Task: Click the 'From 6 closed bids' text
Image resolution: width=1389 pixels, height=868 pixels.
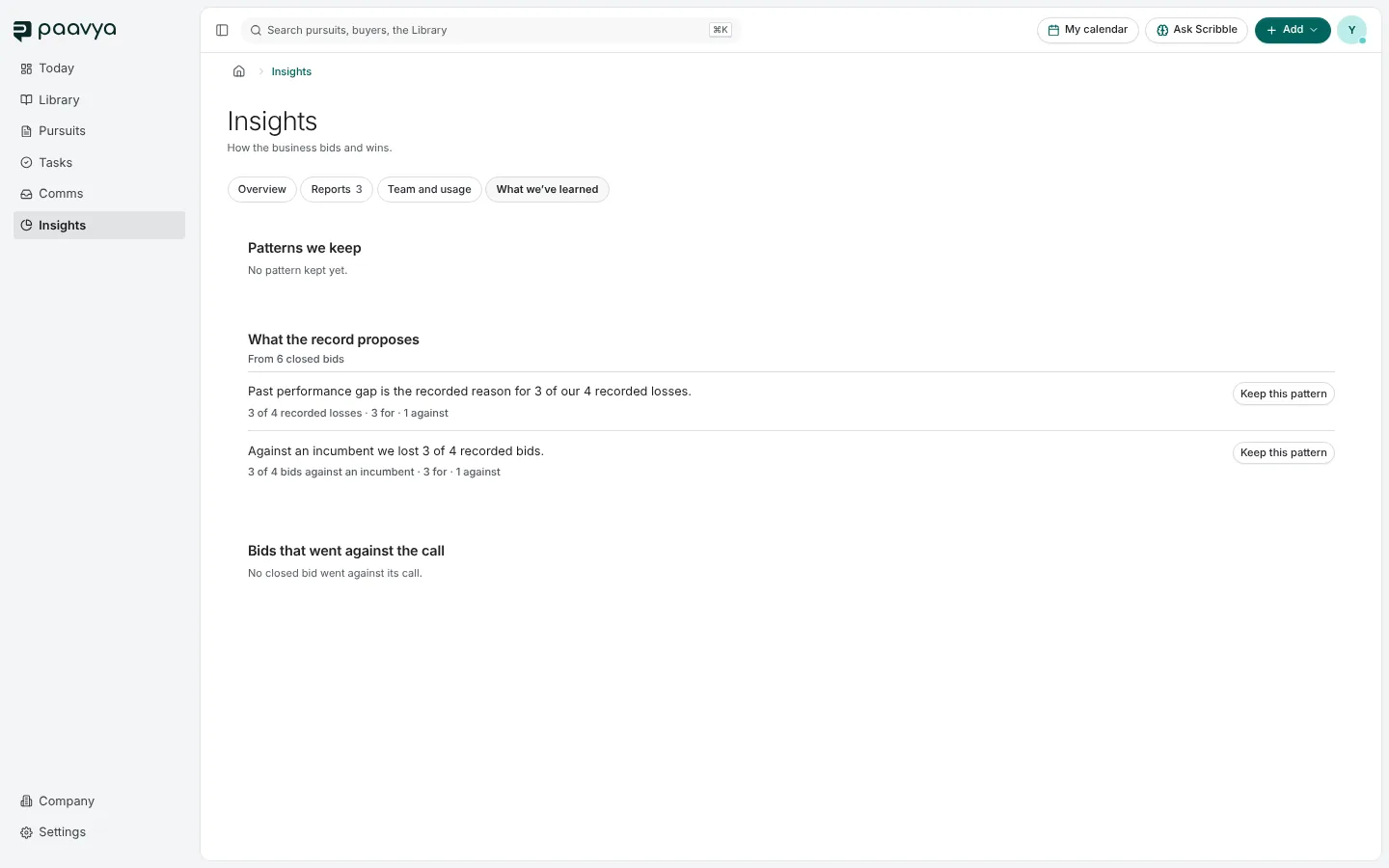Action: 296,359
